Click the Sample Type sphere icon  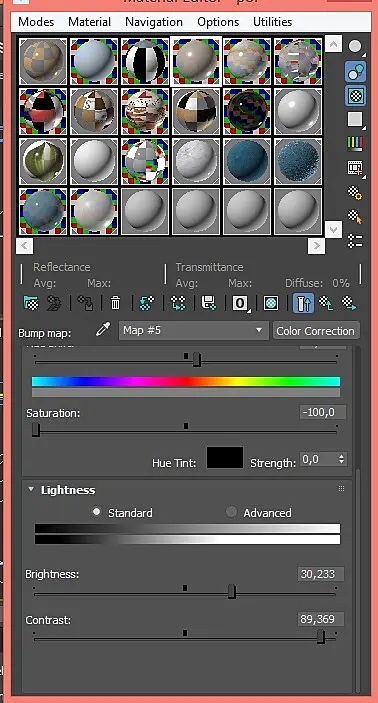tap(356, 47)
